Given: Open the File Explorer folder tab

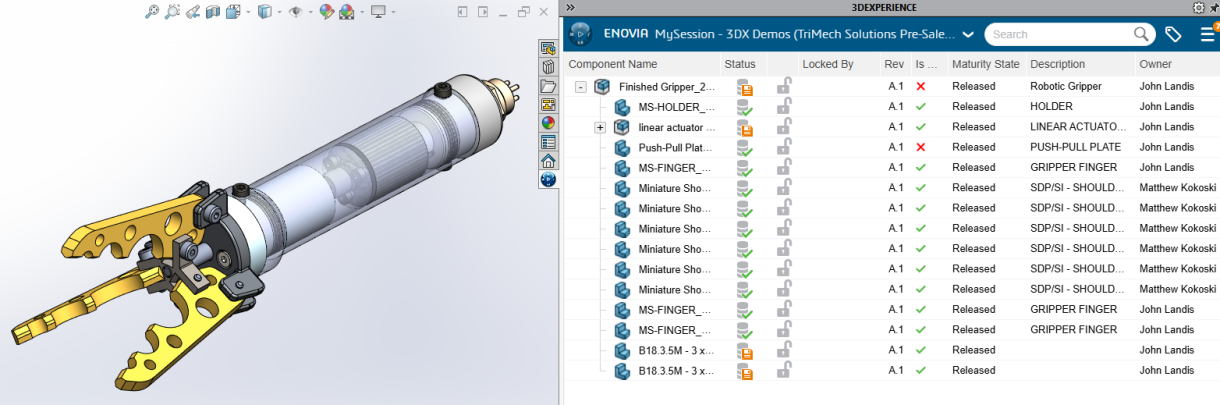Looking at the screenshot, I should (548, 86).
